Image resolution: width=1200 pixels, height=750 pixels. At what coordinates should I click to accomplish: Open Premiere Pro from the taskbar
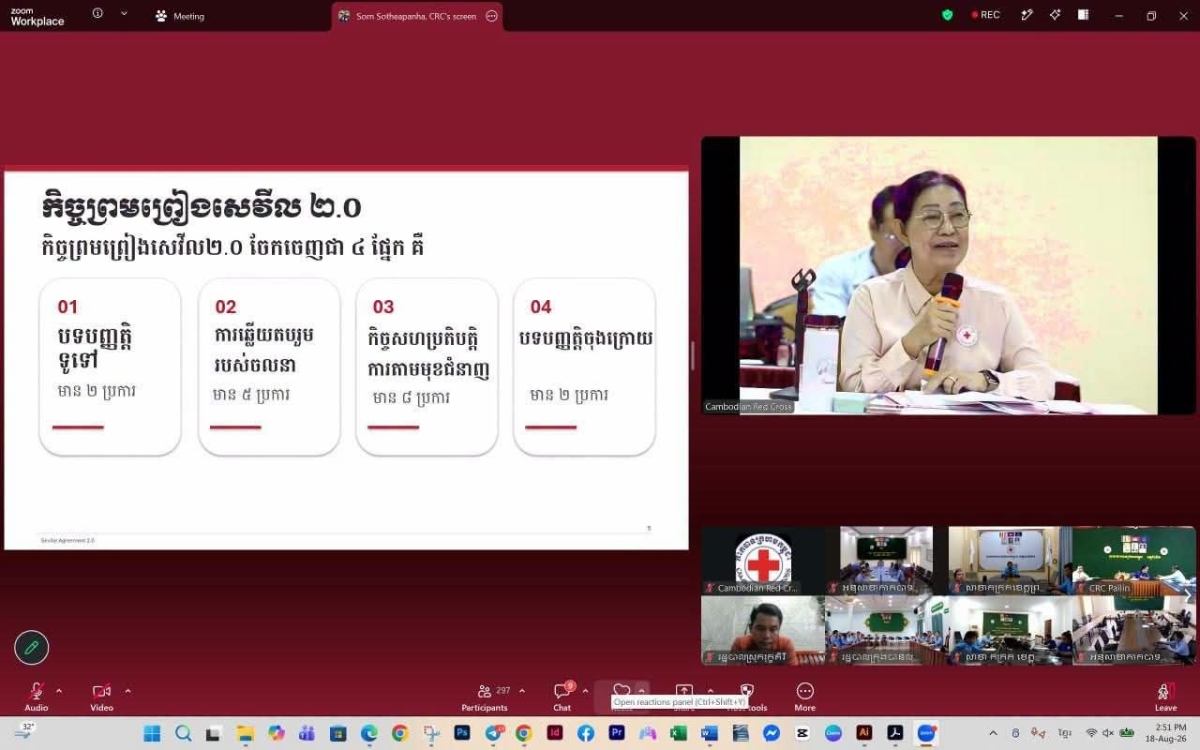(x=617, y=733)
